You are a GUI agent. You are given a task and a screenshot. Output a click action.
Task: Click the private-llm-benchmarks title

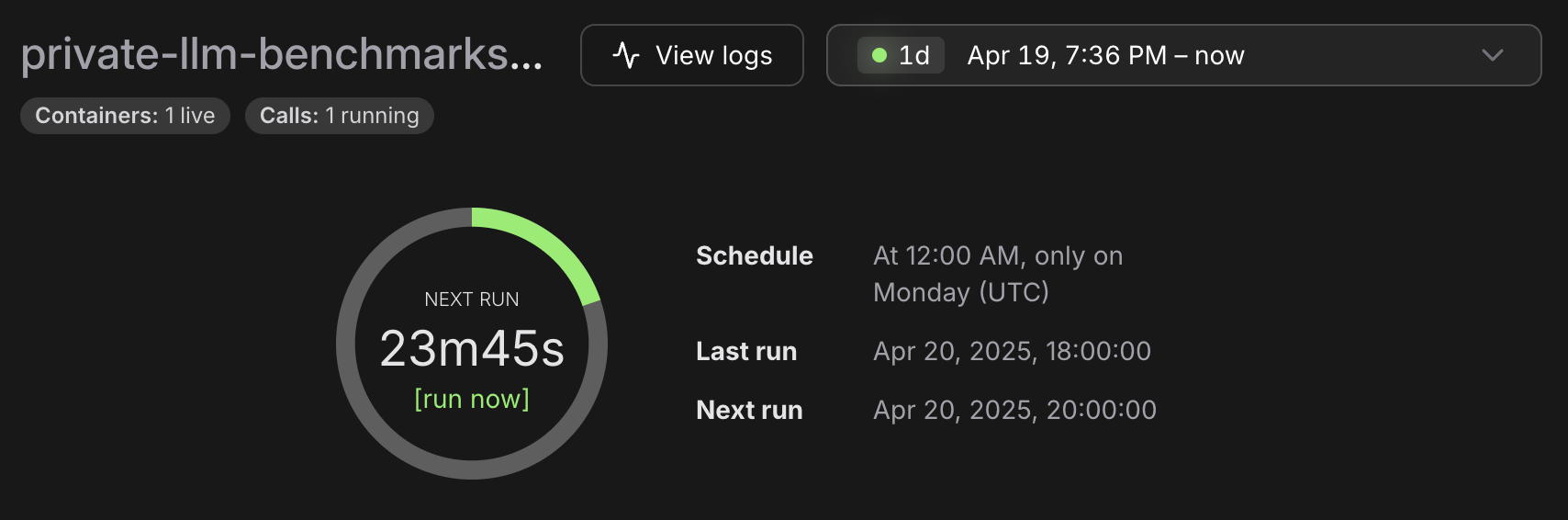tap(282, 54)
